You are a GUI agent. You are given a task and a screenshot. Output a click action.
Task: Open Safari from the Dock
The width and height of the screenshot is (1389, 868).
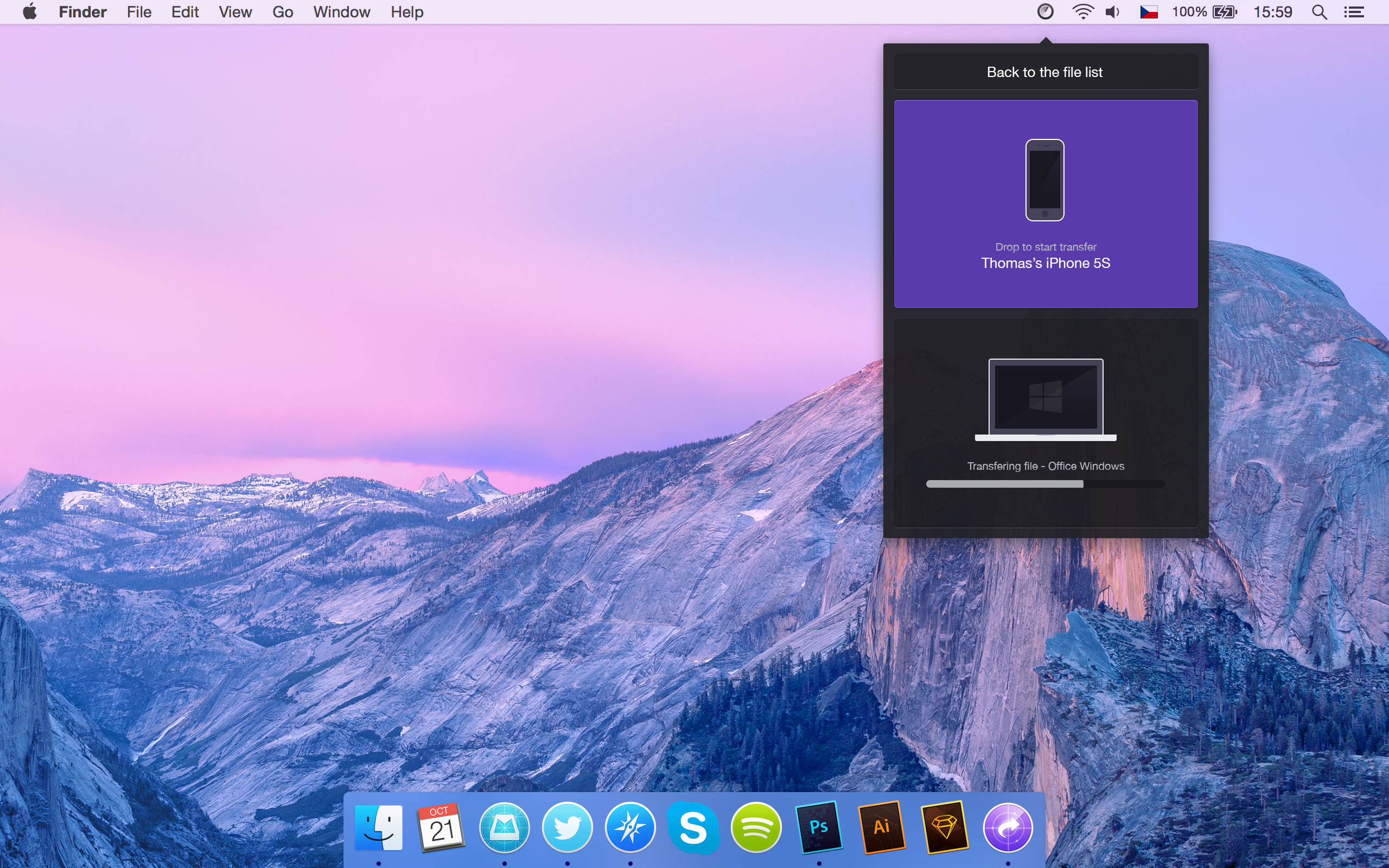(x=630, y=828)
